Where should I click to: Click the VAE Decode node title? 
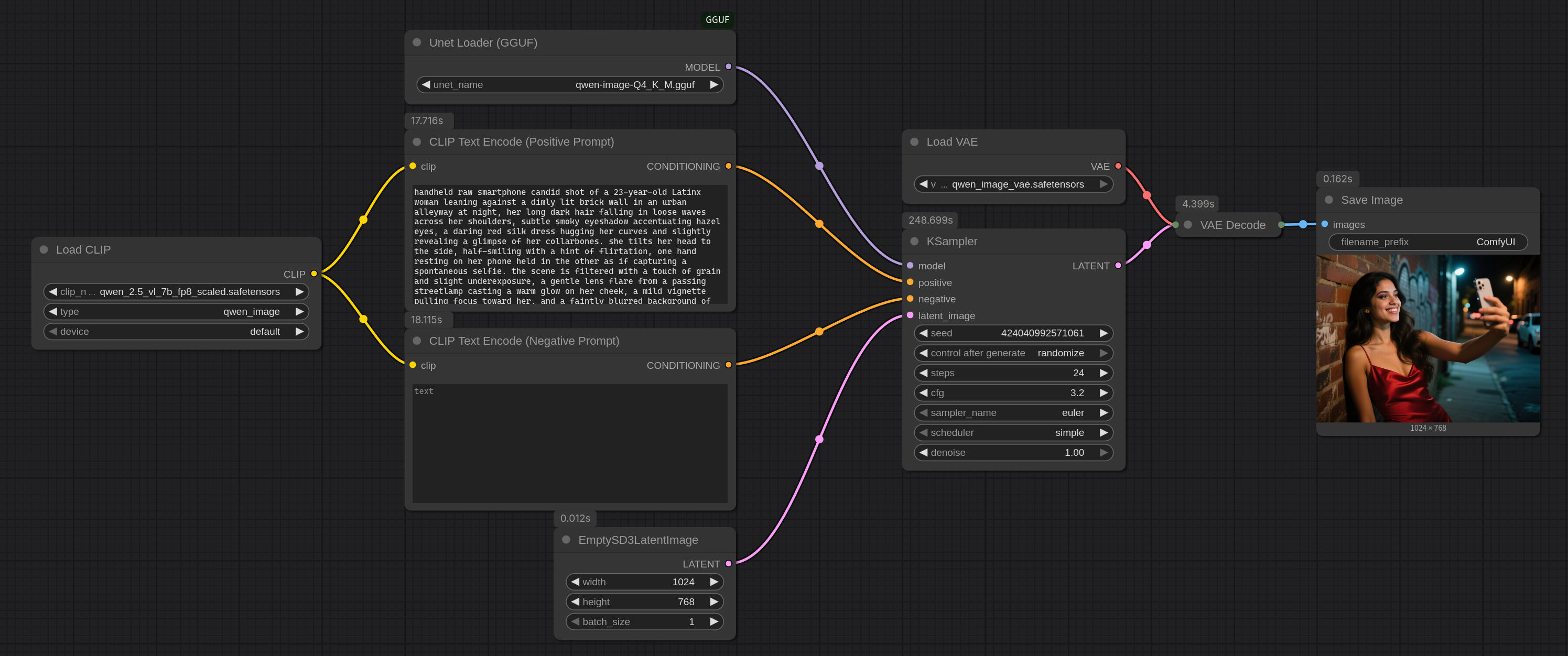(x=1232, y=225)
